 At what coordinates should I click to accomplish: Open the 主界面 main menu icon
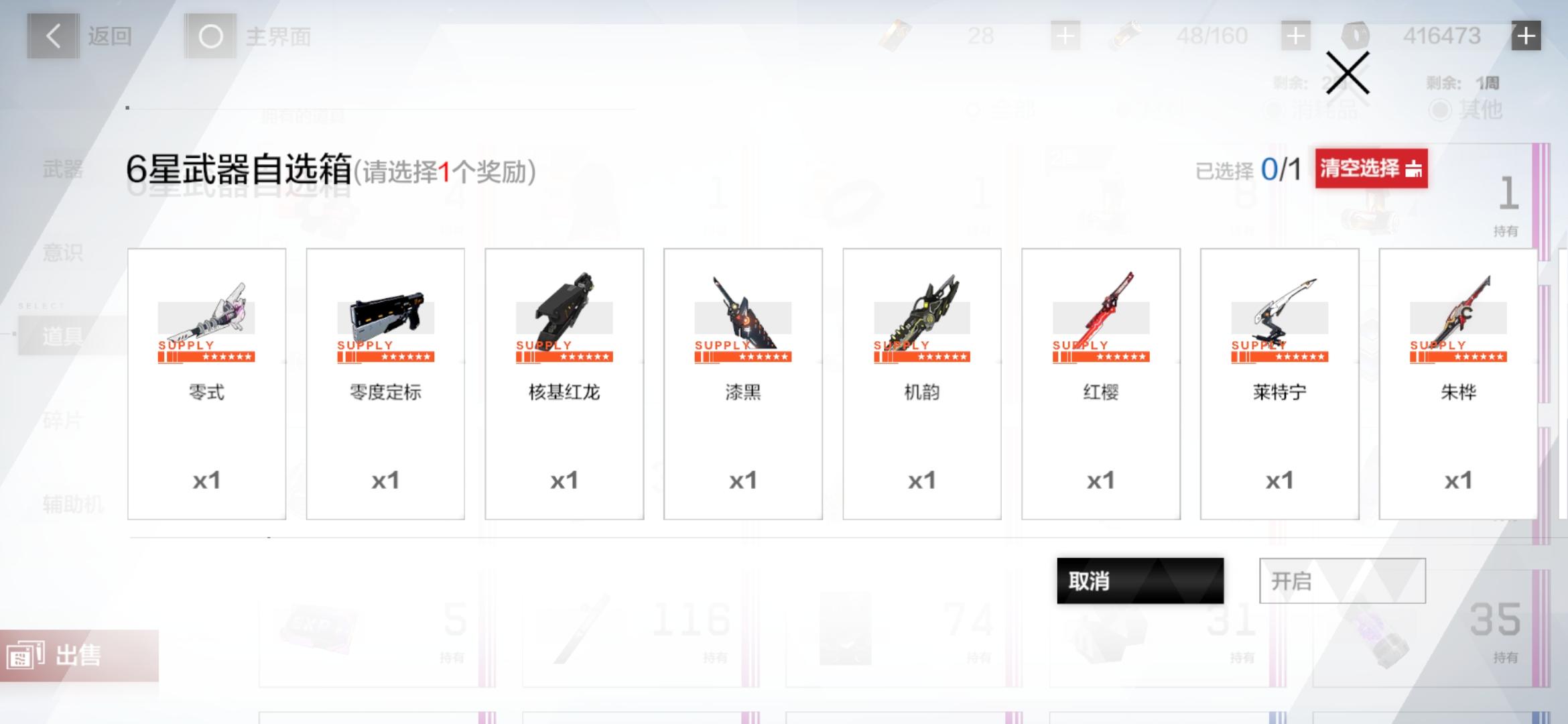[x=210, y=36]
